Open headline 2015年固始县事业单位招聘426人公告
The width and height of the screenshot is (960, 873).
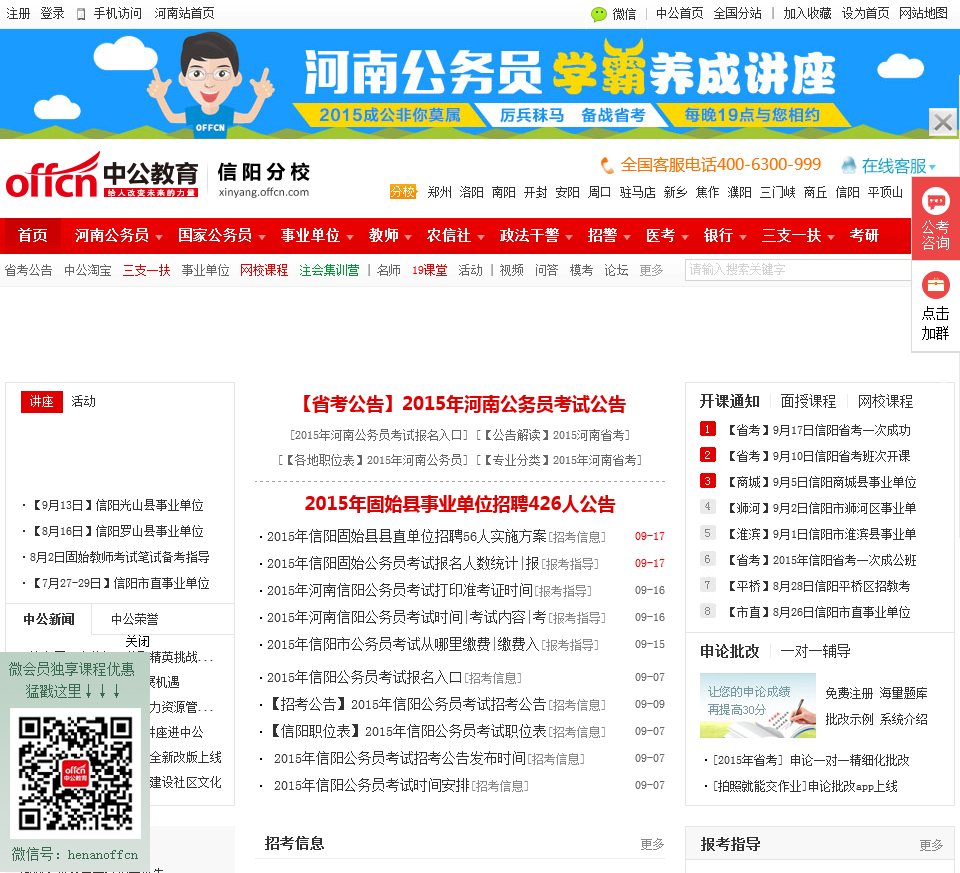click(460, 504)
